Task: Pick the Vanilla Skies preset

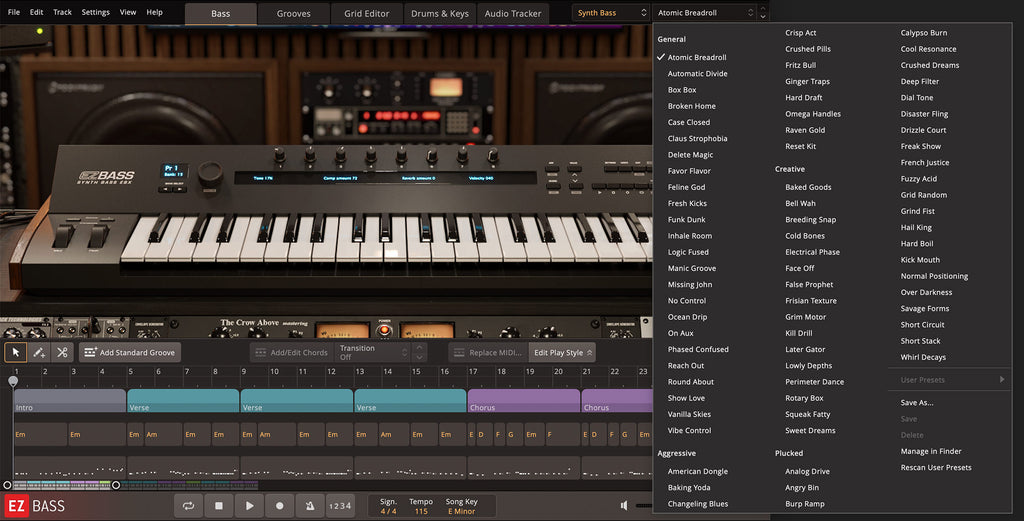Action: (689, 415)
